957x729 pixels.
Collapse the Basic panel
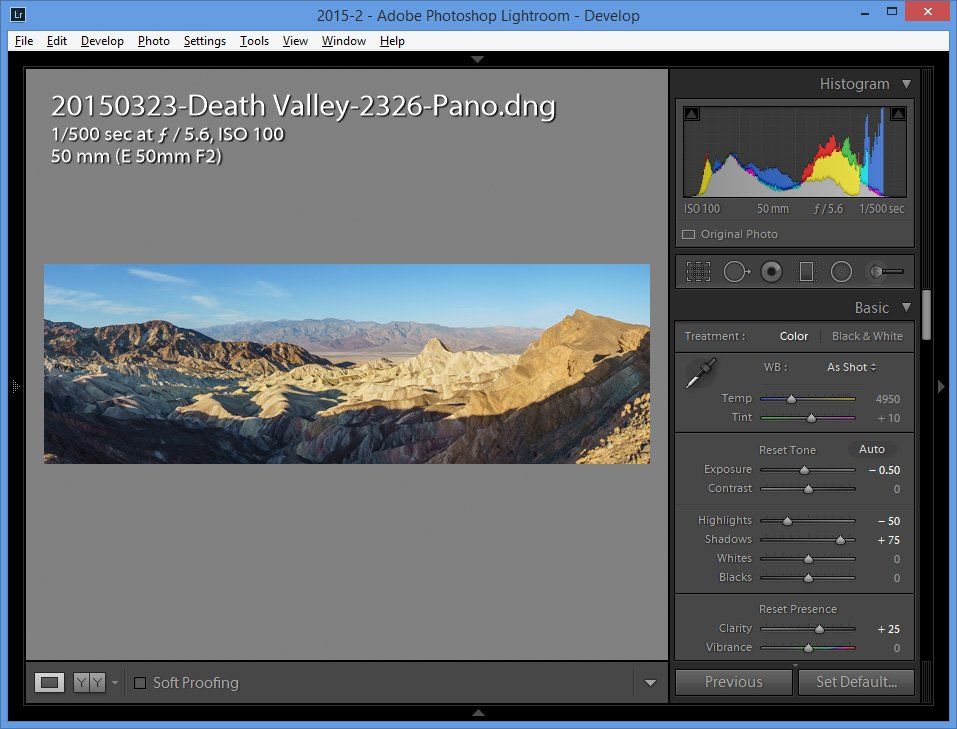tap(906, 308)
